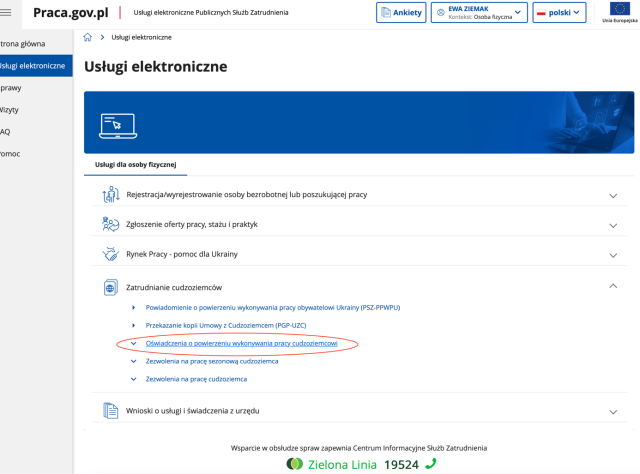Screen dimensions: 640x474
Task: Open the Ewa Ziemak user account dropdown
Action: pyautogui.click(x=478, y=12)
